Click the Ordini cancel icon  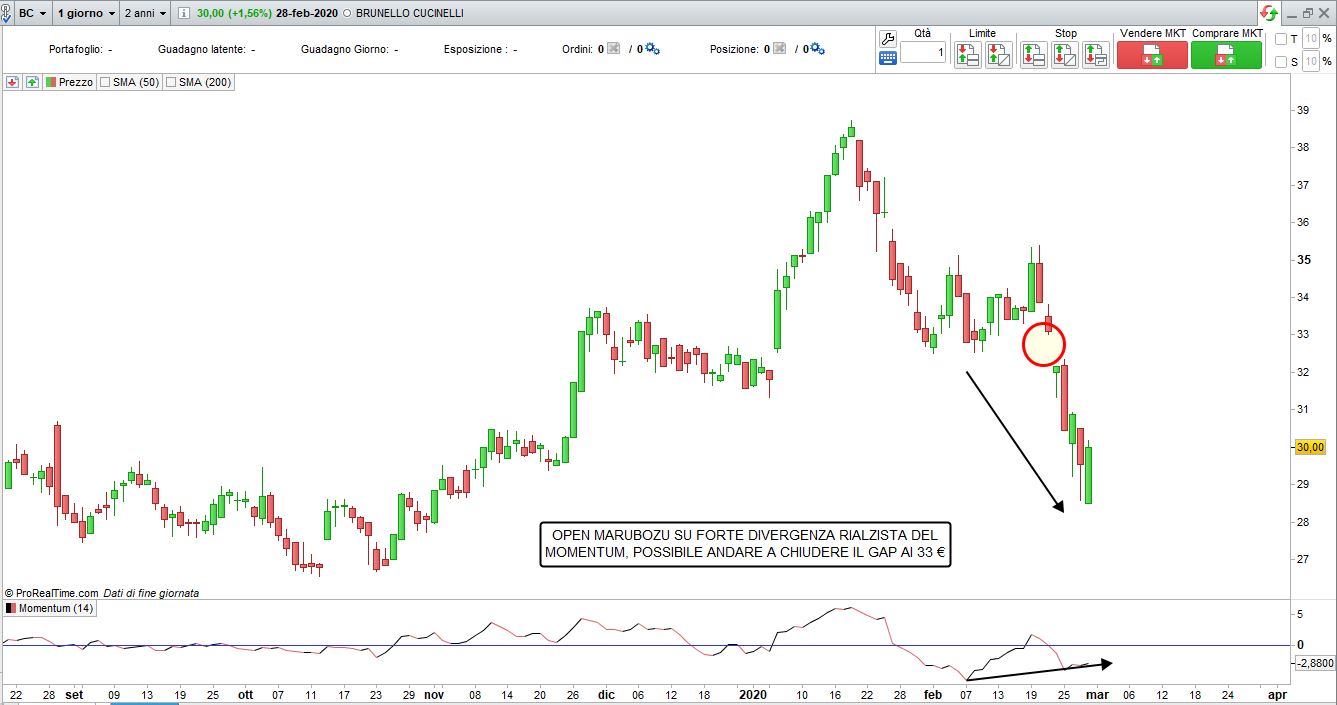click(x=614, y=48)
